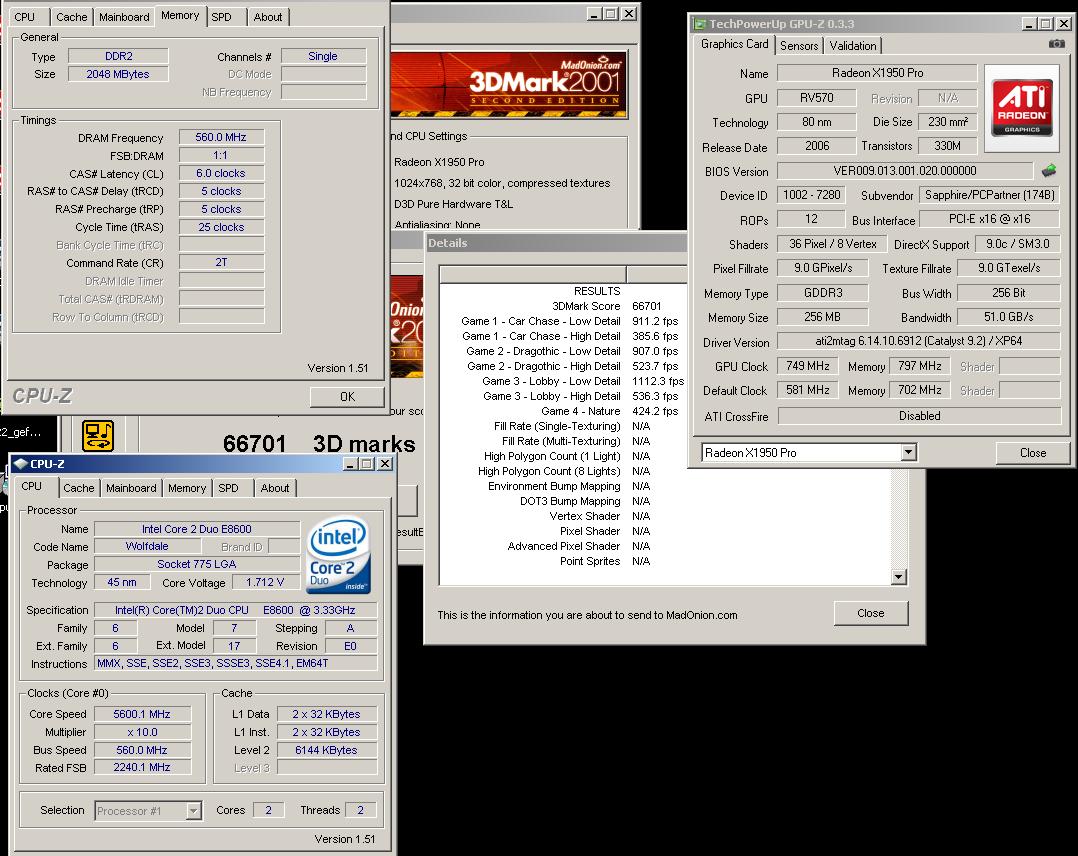Open the Radeon X1950 Pro card dropdown

tap(909, 452)
